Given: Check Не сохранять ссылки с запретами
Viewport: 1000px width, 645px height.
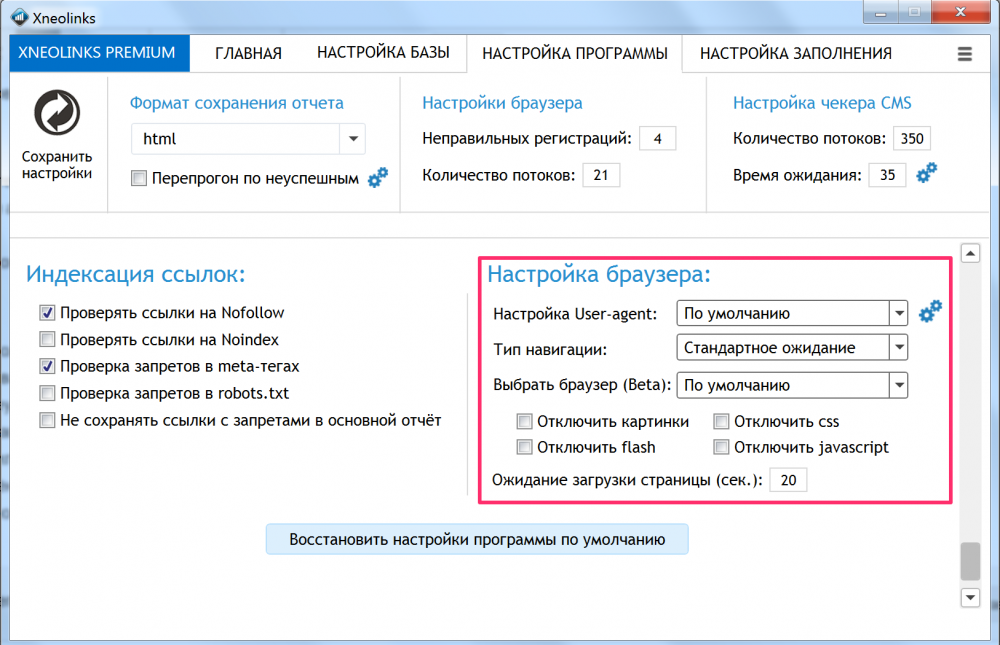Looking at the screenshot, I should tap(47, 420).
